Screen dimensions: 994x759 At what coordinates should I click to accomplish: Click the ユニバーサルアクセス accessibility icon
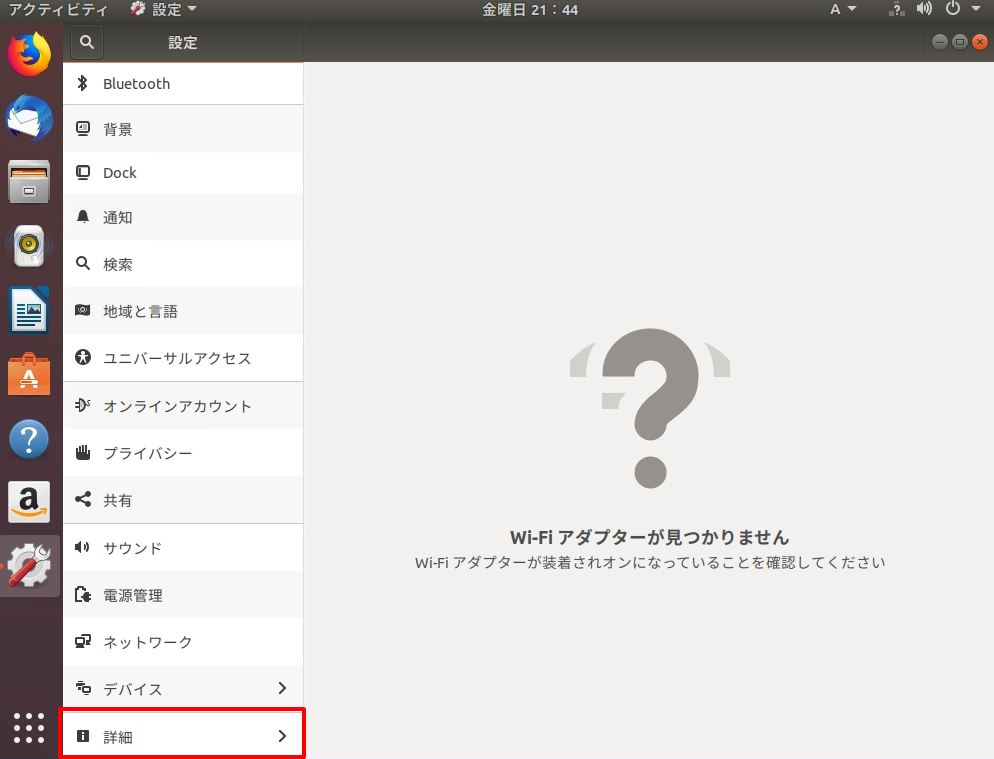point(83,357)
